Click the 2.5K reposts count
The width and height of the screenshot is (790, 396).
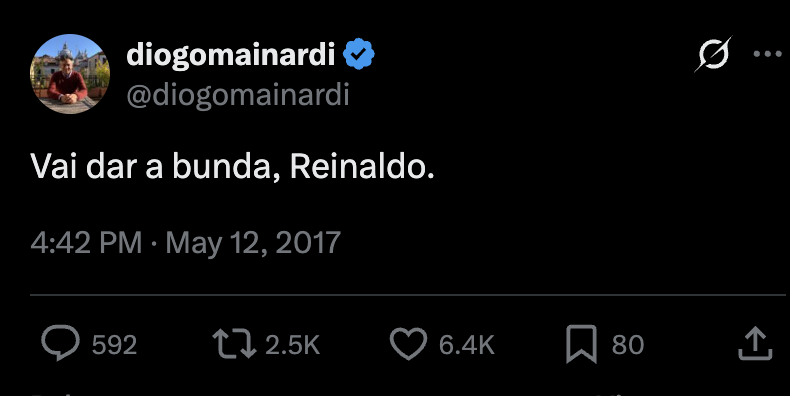coord(293,345)
